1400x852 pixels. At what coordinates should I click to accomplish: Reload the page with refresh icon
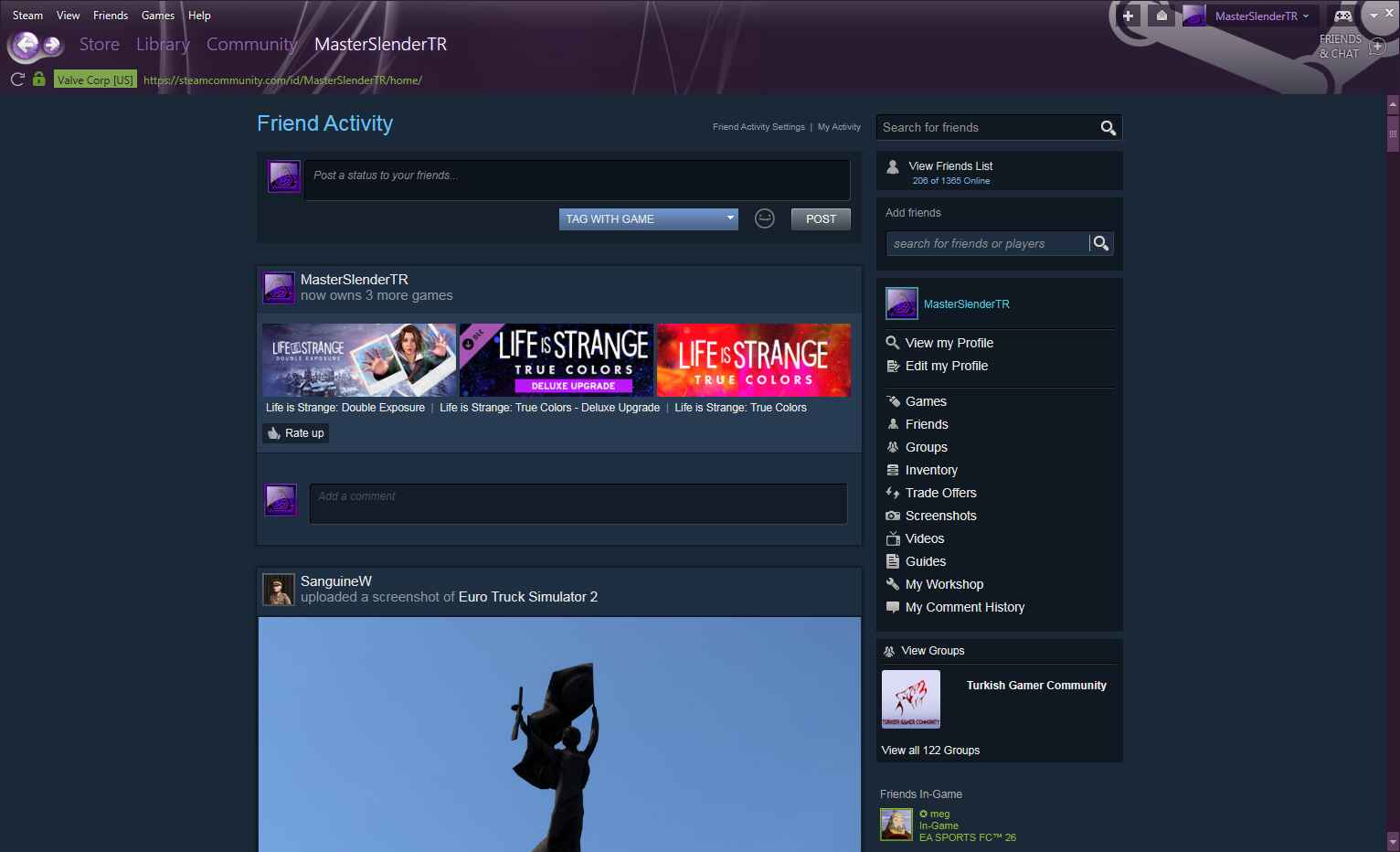[x=17, y=80]
